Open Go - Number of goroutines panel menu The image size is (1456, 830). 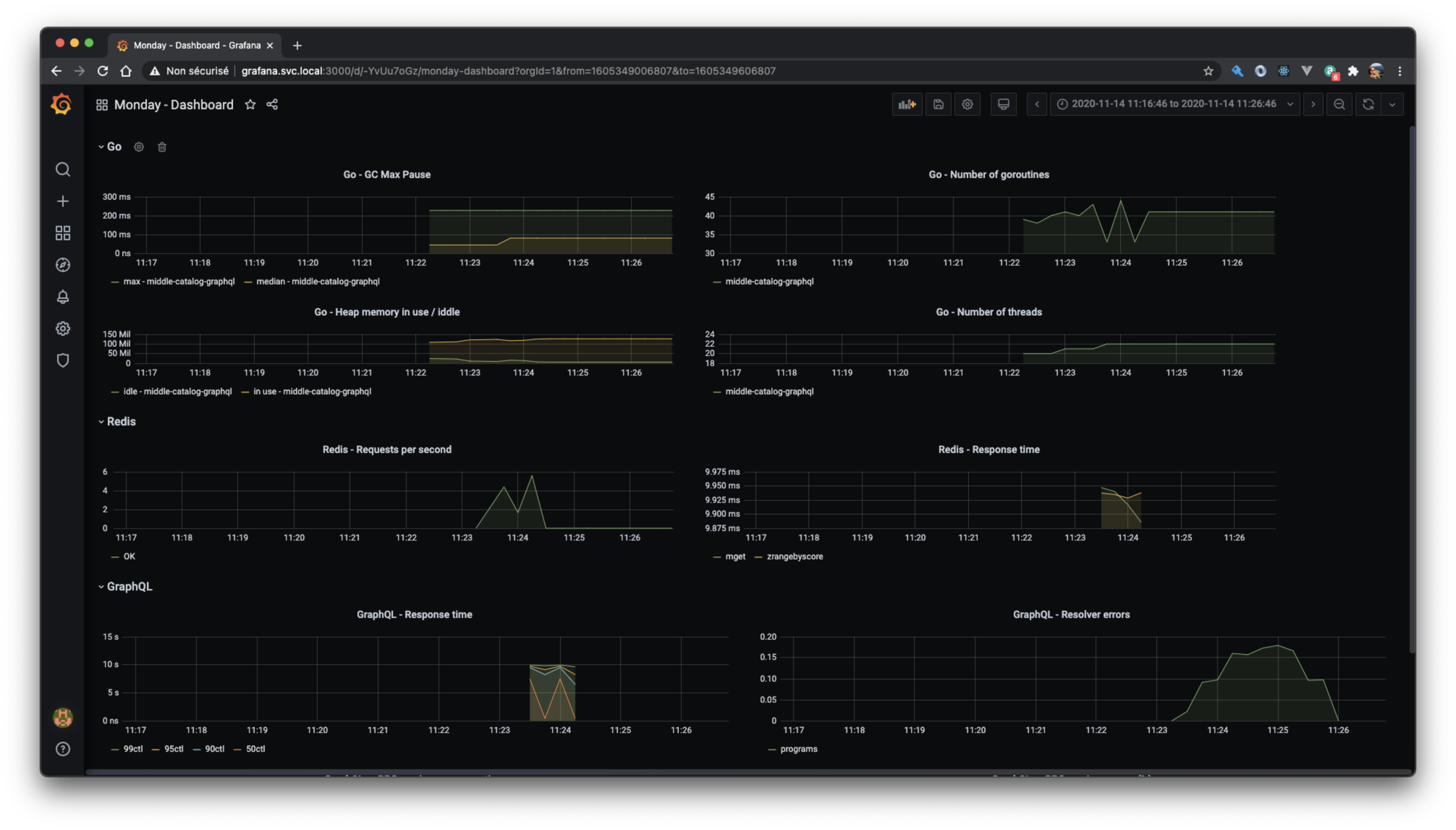pos(989,174)
